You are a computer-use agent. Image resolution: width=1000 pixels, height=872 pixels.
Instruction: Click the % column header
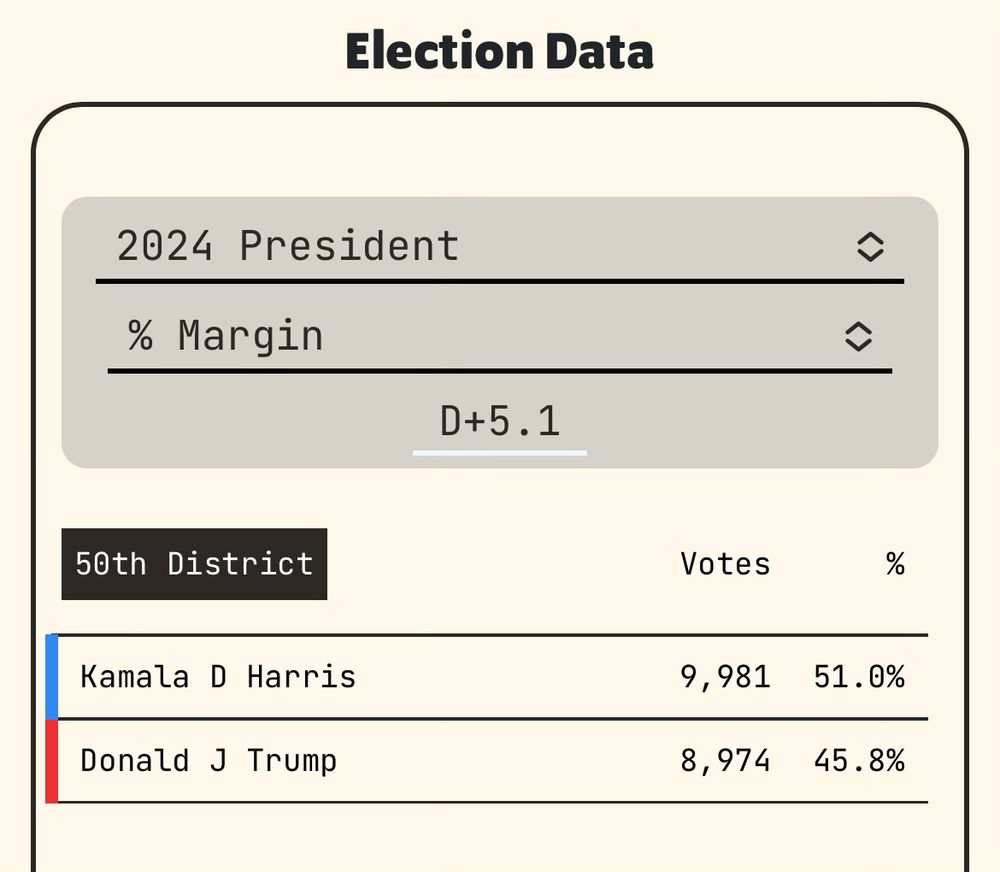coord(895,564)
